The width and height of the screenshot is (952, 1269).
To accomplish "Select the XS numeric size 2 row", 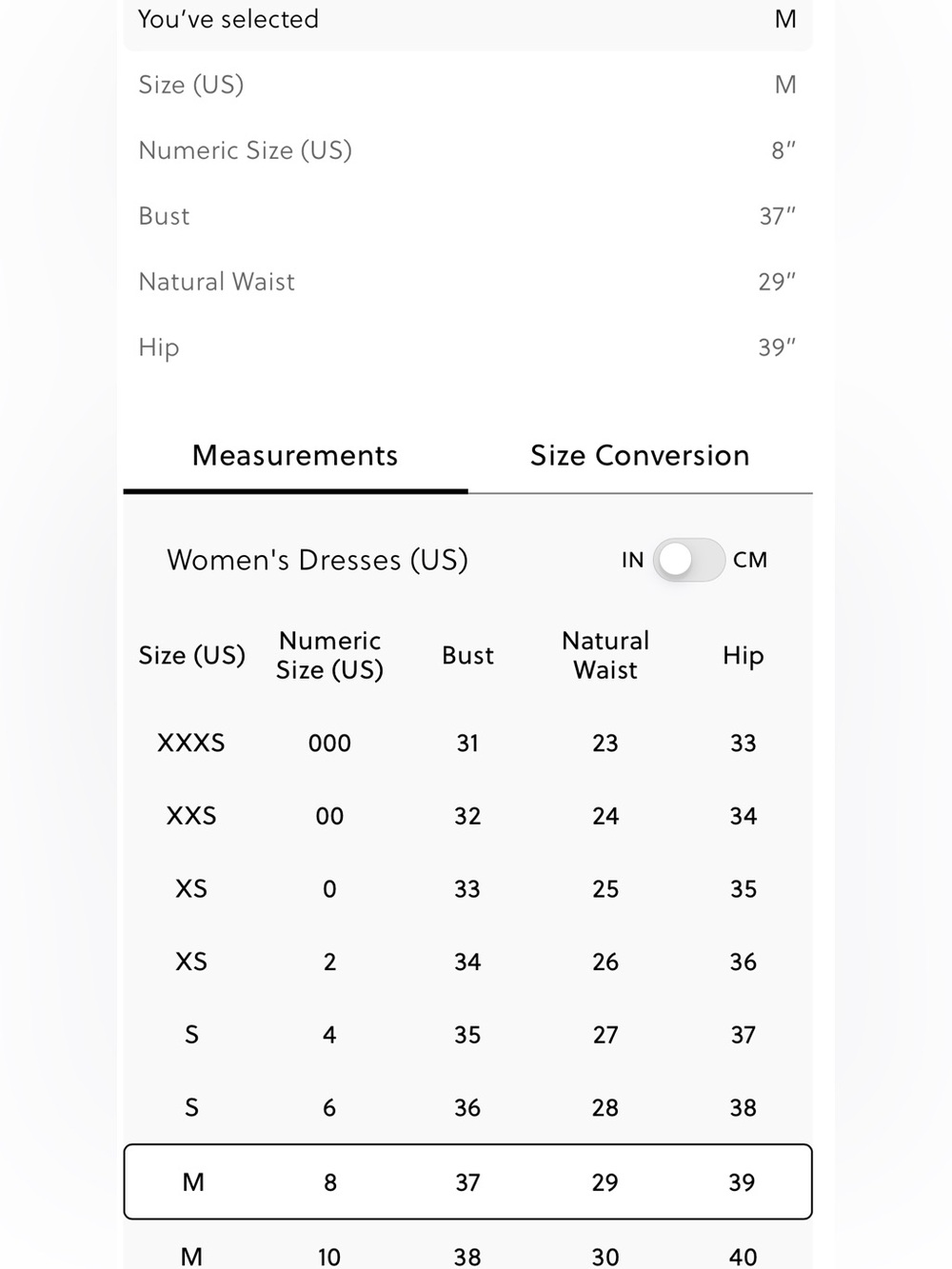I will tap(467, 962).
